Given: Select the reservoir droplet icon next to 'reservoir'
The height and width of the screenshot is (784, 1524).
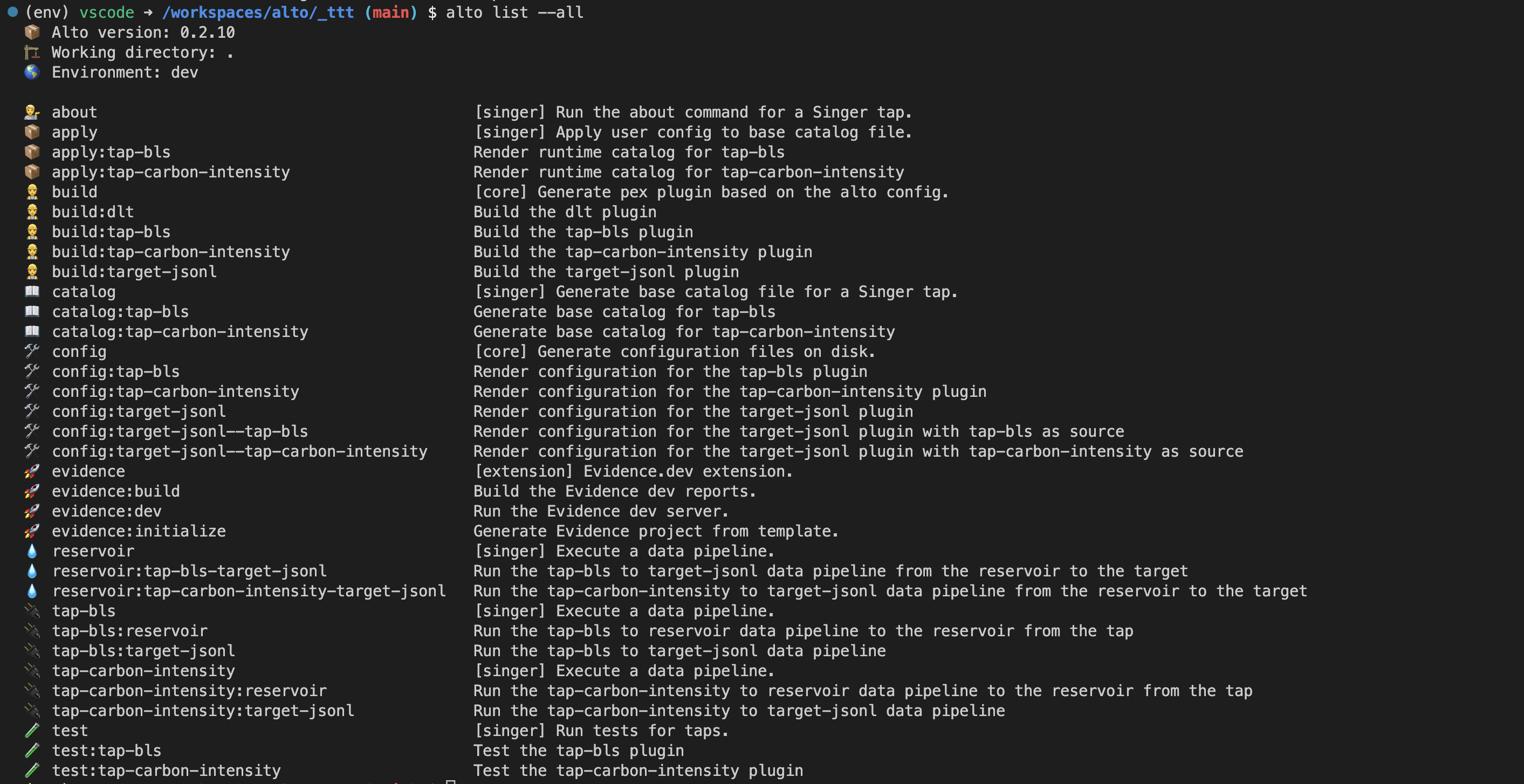Looking at the screenshot, I should click(31, 550).
